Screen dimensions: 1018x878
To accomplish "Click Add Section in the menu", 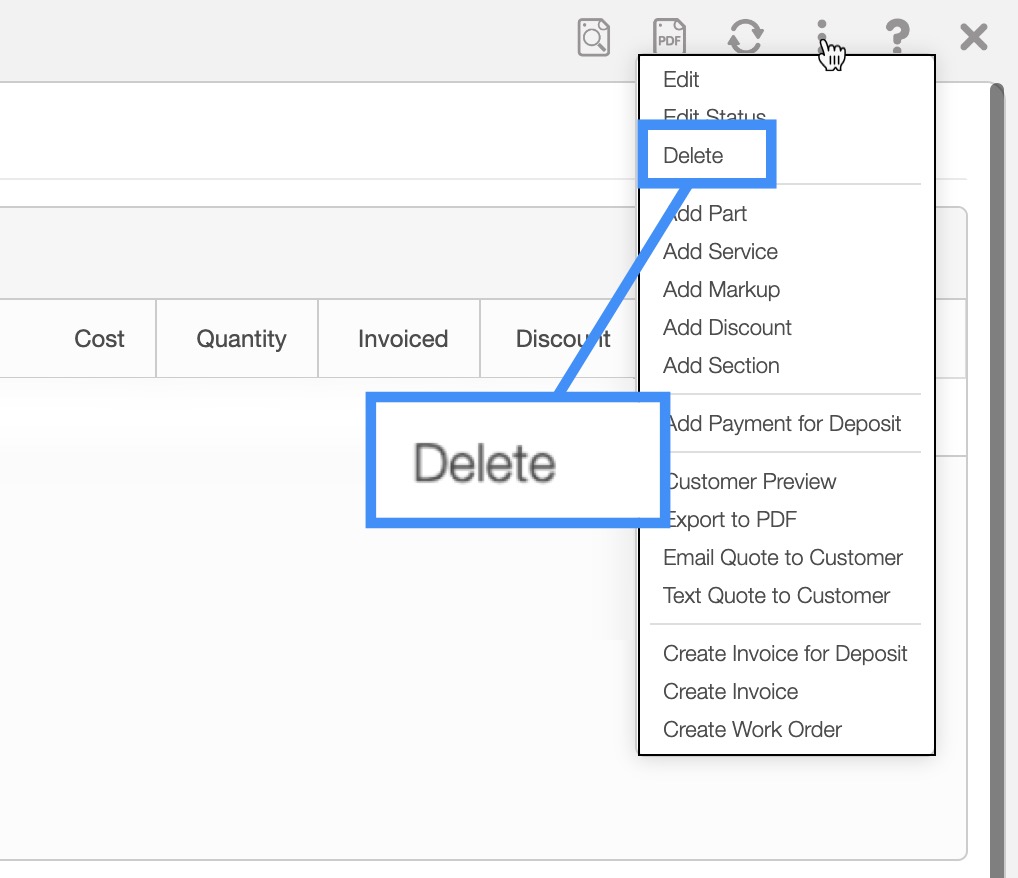I will tap(721, 366).
